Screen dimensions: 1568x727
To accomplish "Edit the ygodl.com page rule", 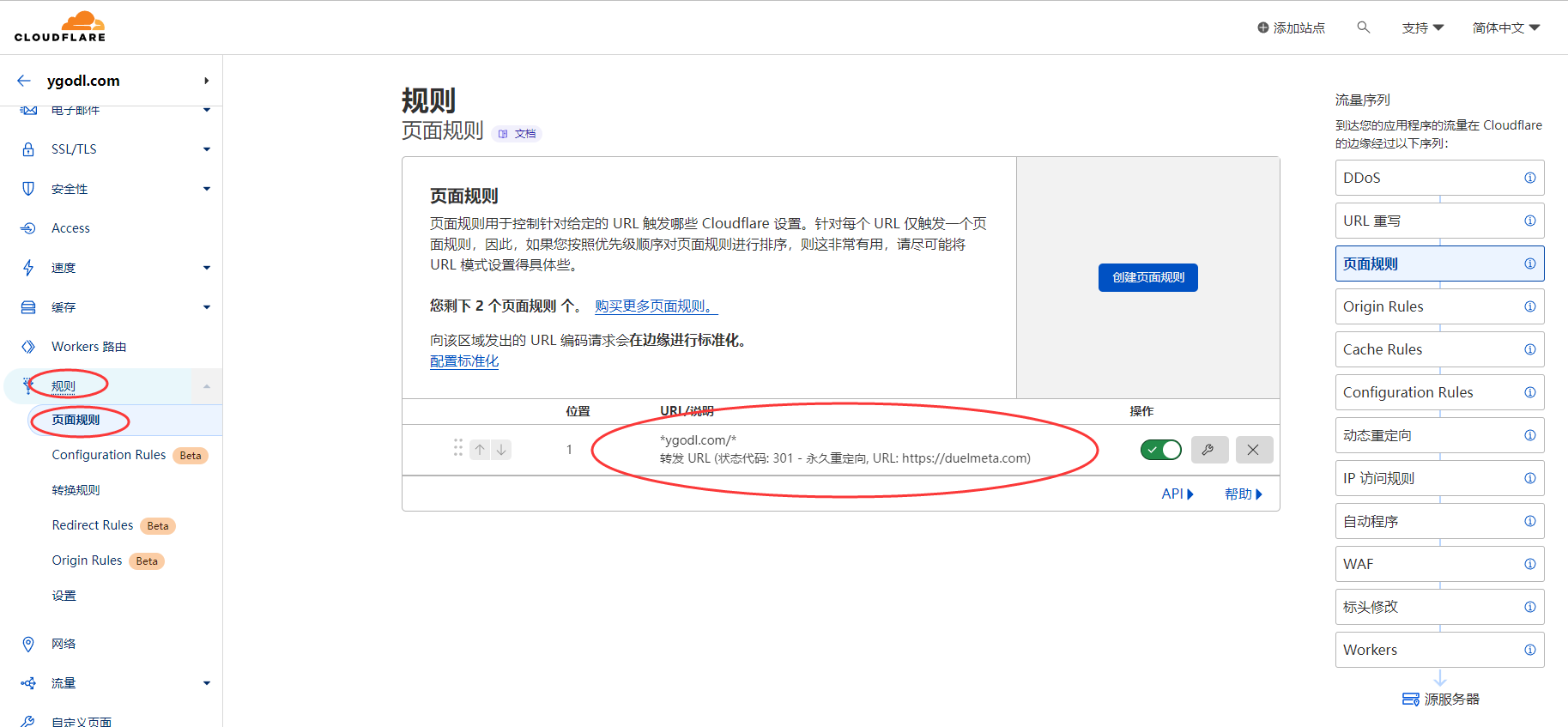I will (x=1210, y=450).
